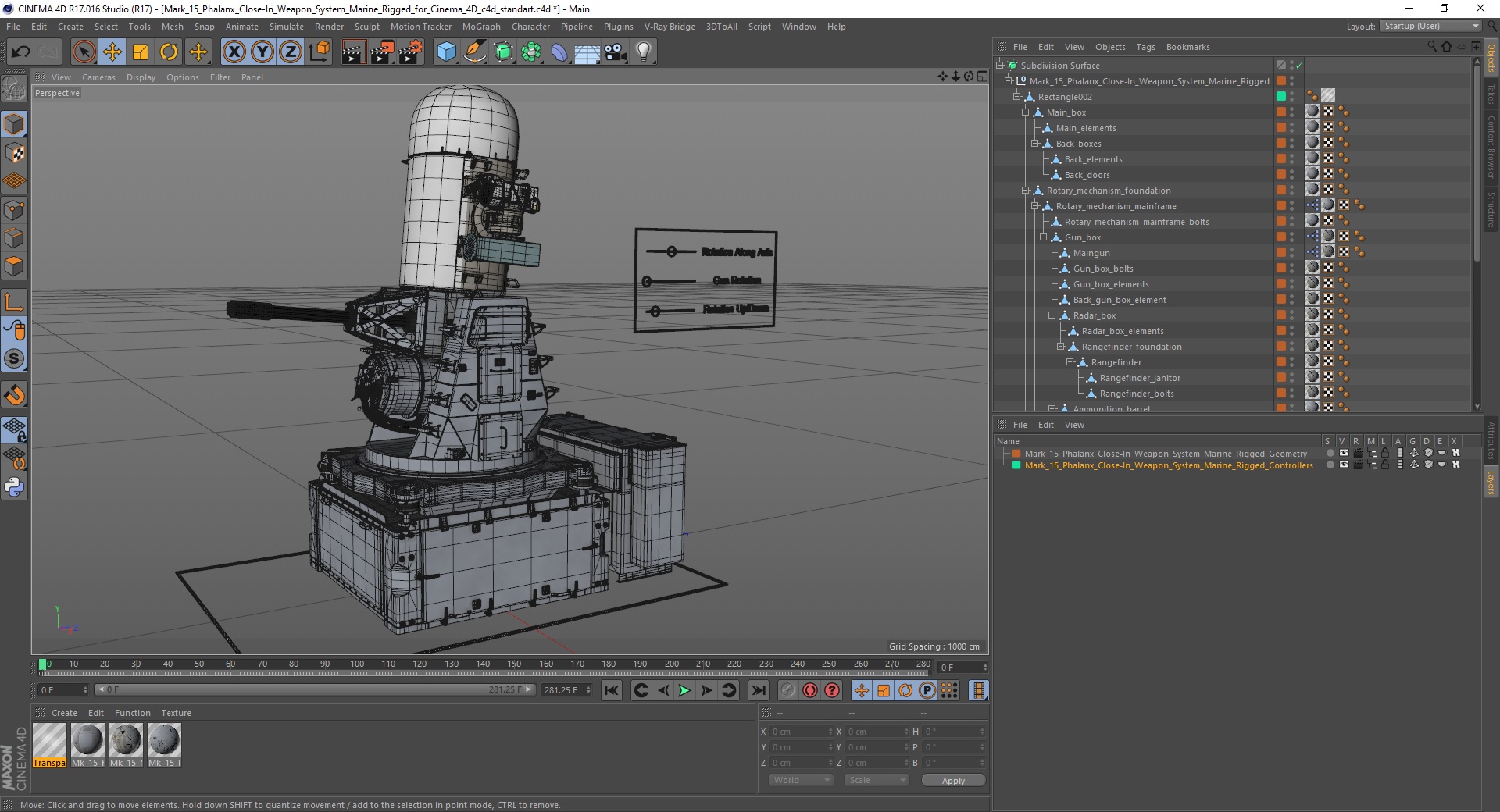Enable Edges mode
The width and height of the screenshot is (1500, 812).
(x=14, y=238)
